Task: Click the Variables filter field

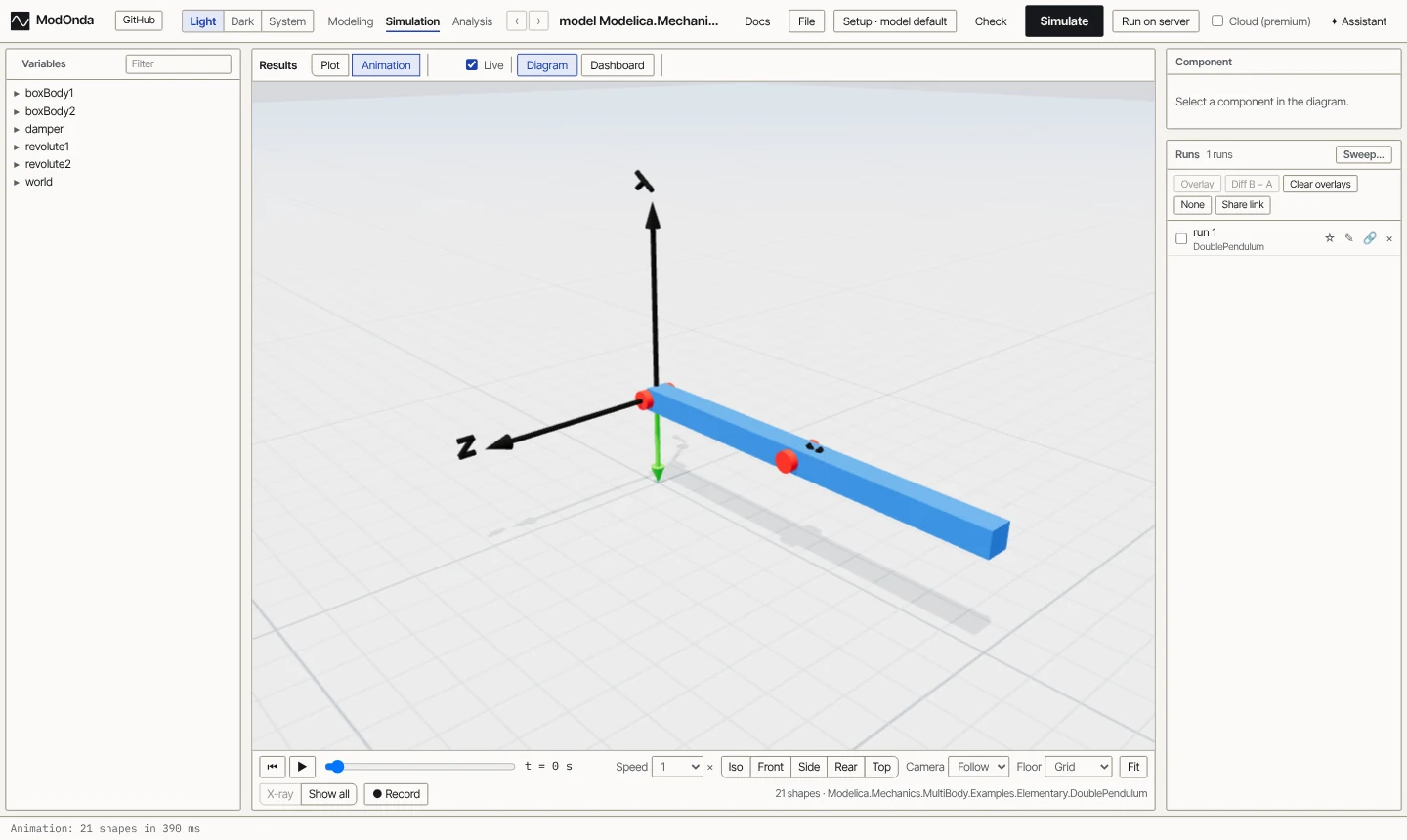Action: pos(179,63)
